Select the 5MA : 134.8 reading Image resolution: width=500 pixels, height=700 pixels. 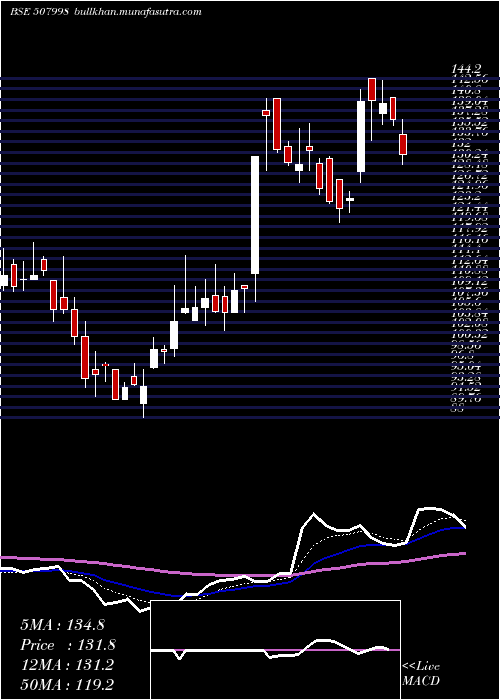tap(62, 625)
